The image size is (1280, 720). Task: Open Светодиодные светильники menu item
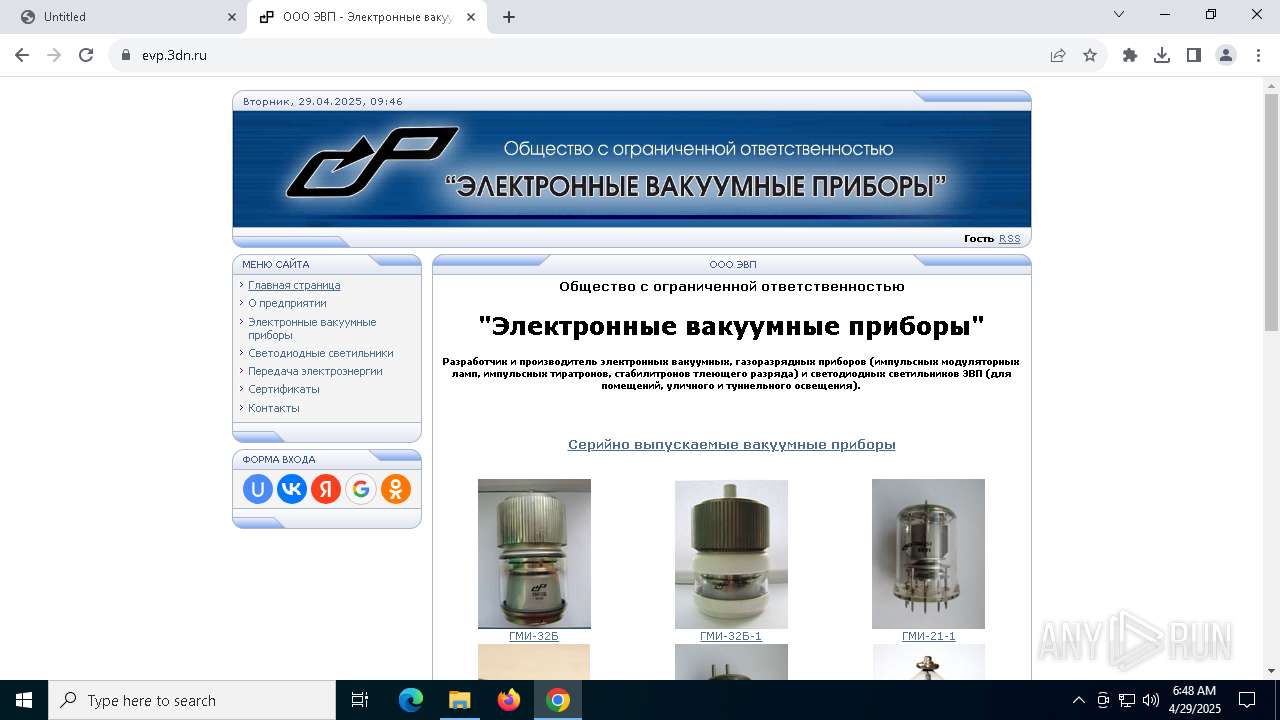coord(320,353)
